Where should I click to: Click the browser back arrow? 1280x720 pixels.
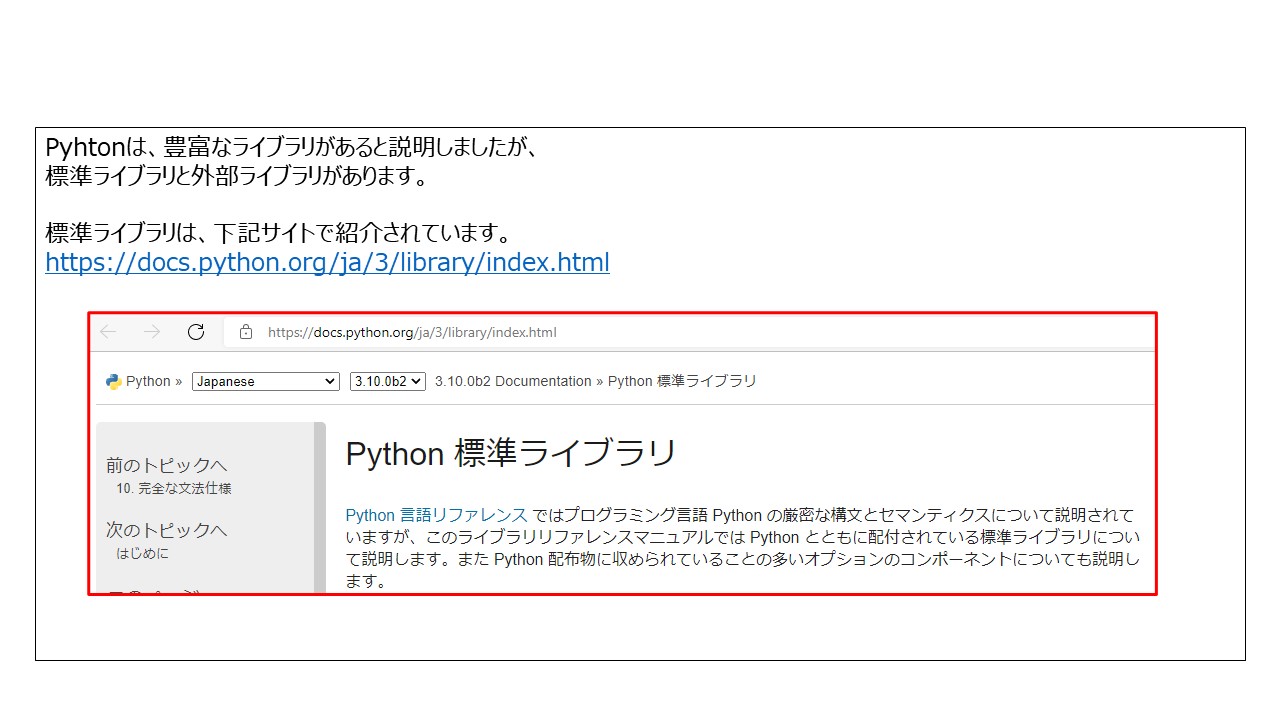[108, 332]
